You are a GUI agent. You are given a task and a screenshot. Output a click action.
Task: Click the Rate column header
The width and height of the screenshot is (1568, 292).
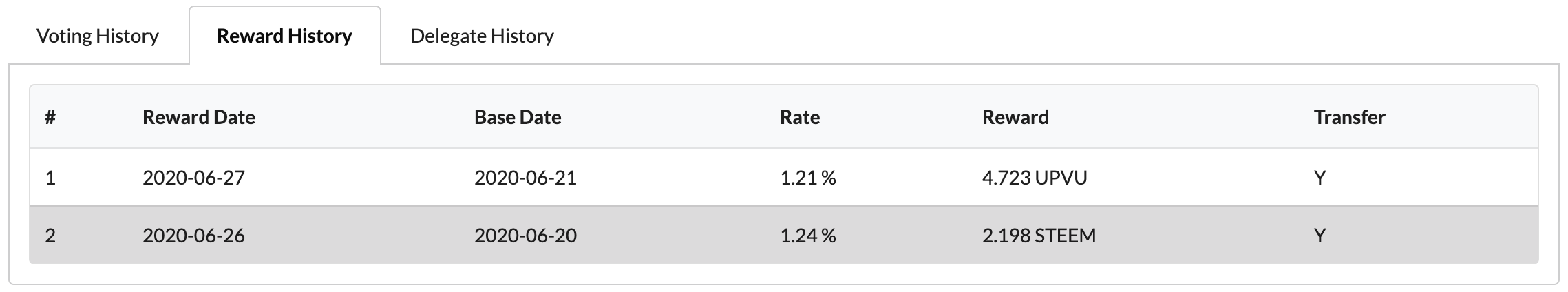799,117
